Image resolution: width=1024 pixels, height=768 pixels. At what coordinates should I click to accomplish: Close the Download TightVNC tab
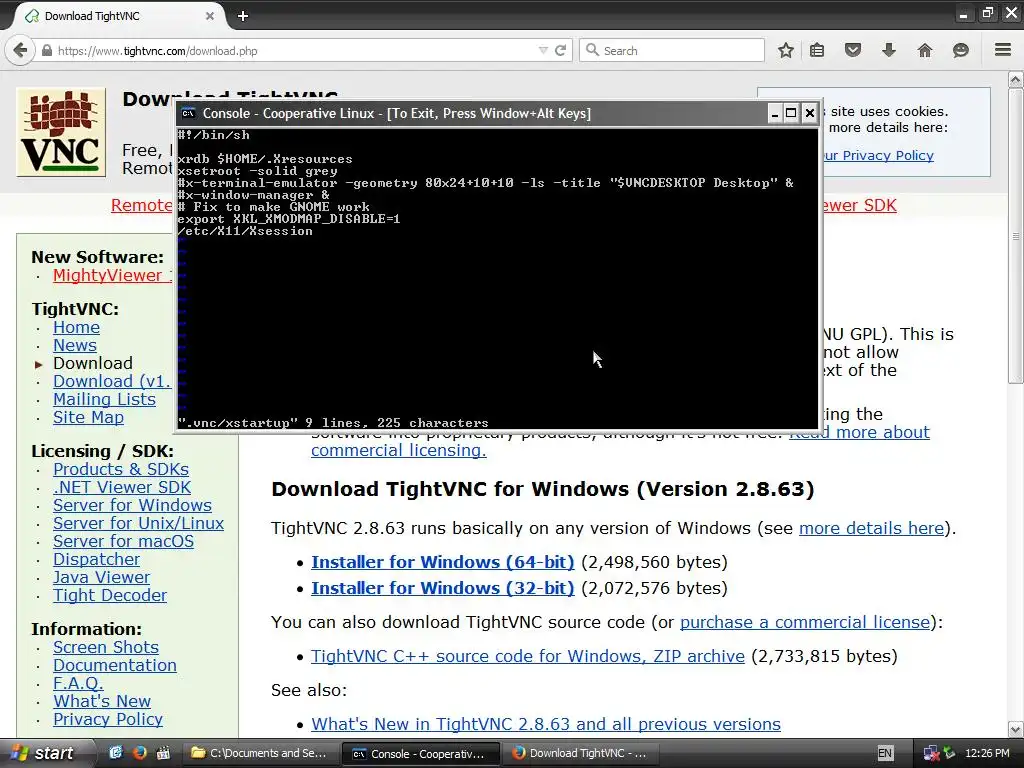click(210, 16)
